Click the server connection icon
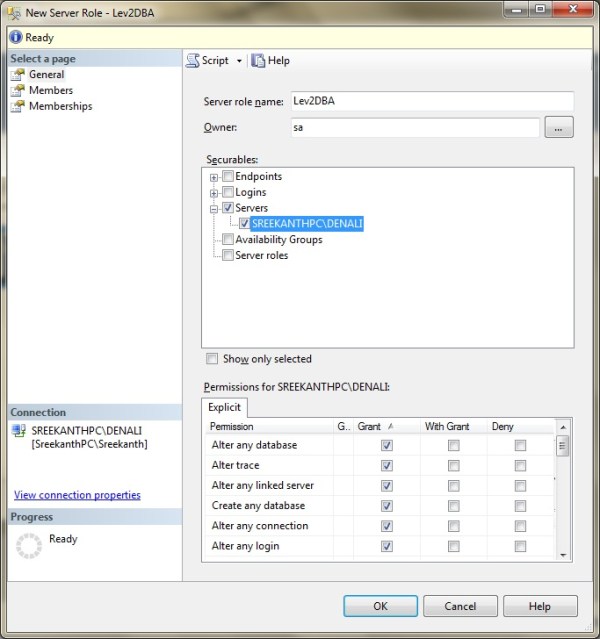Screen dimensions: 600x639 pos(18,431)
